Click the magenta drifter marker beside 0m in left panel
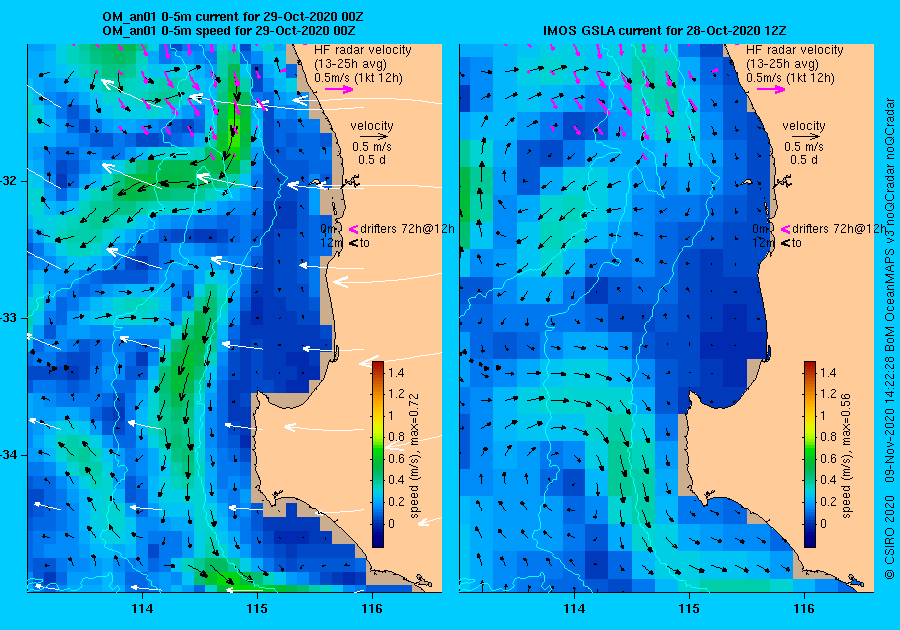 [353, 229]
